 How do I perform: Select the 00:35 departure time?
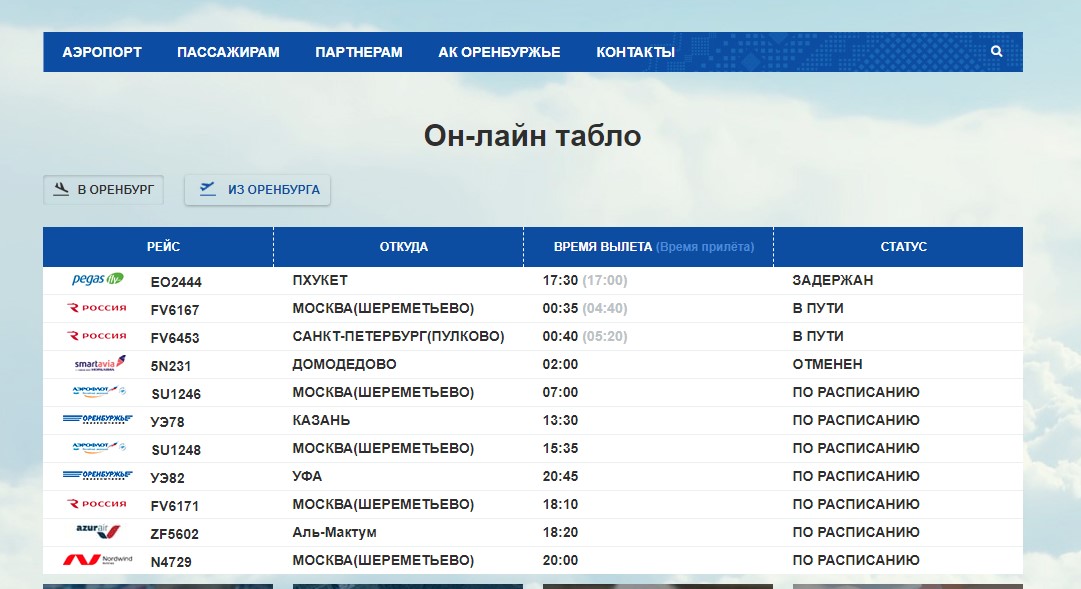[560, 308]
